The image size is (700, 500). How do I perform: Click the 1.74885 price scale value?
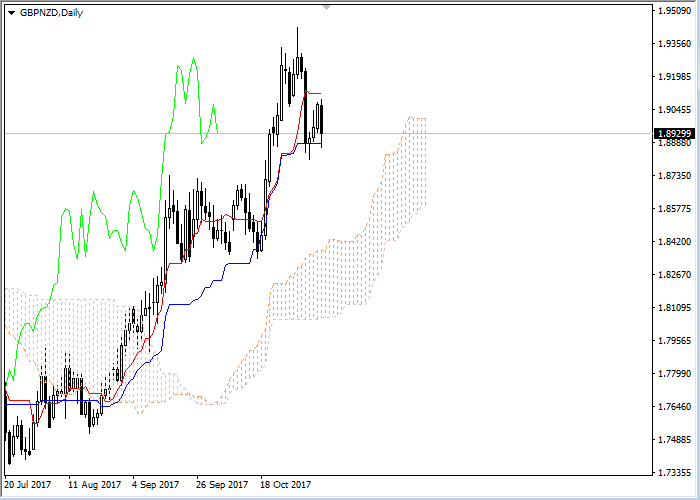coord(674,440)
